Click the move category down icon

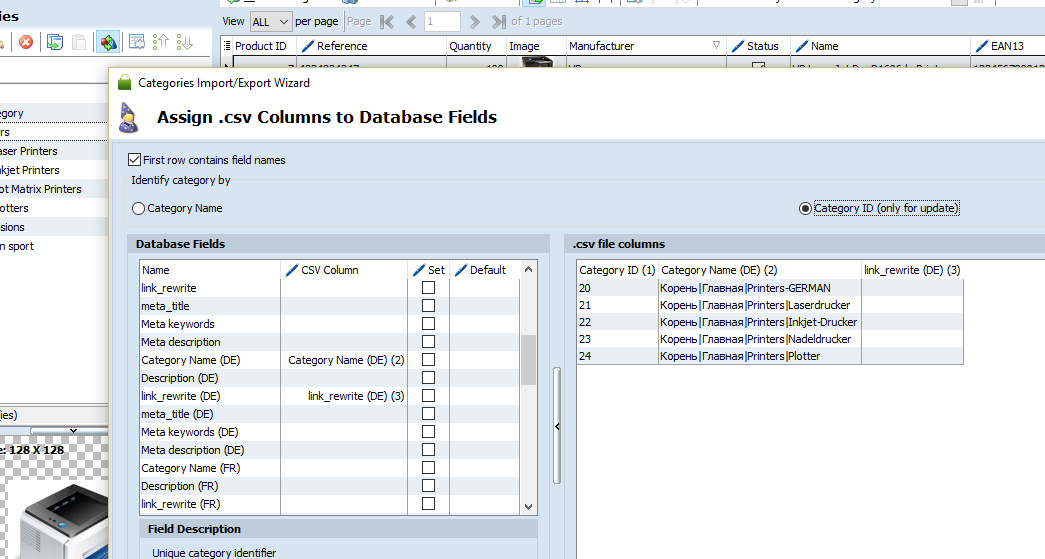tap(185, 42)
